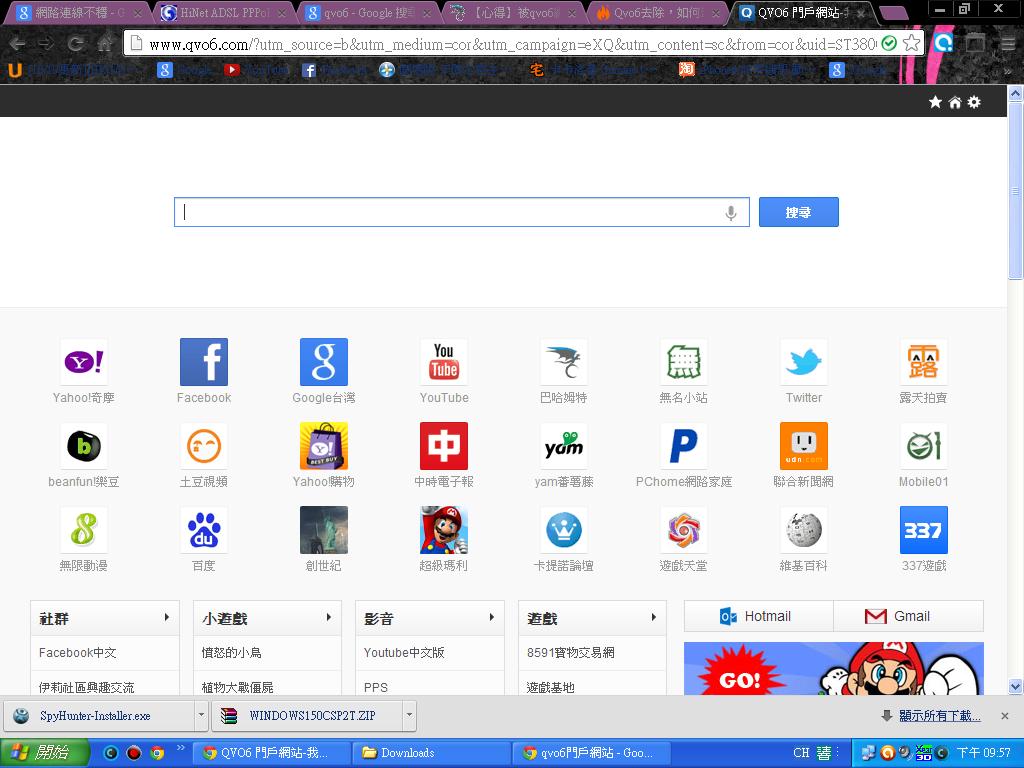
Task: Open the Yahoo!奇摩 site icon
Action: (x=84, y=362)
